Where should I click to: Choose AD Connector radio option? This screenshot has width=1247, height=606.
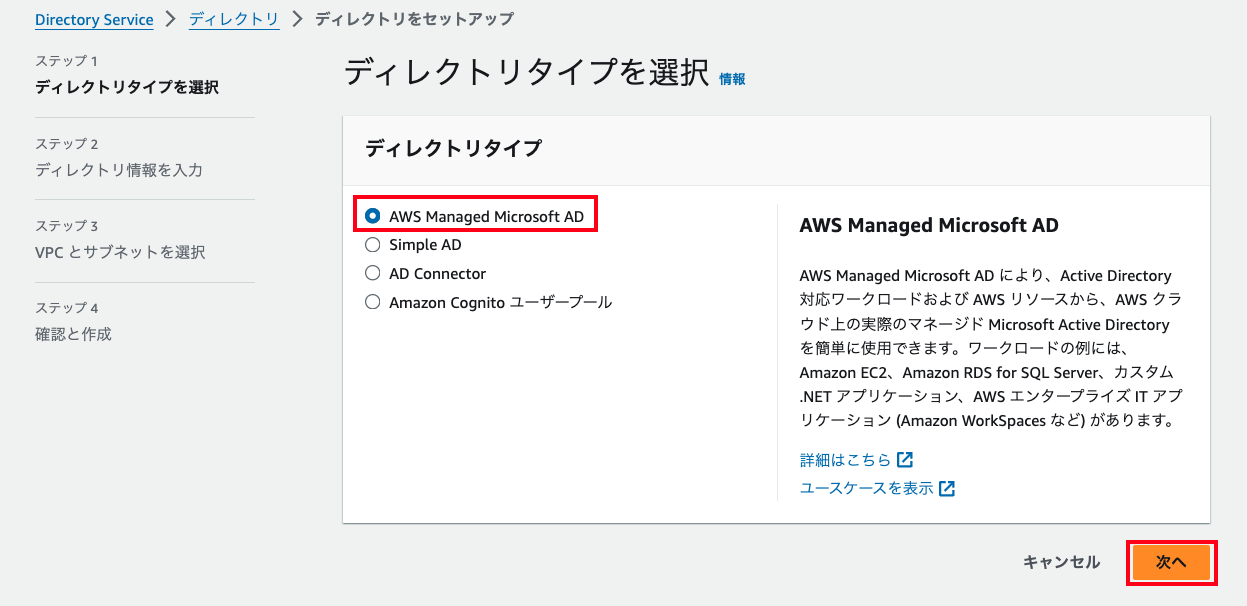(373, 273)
